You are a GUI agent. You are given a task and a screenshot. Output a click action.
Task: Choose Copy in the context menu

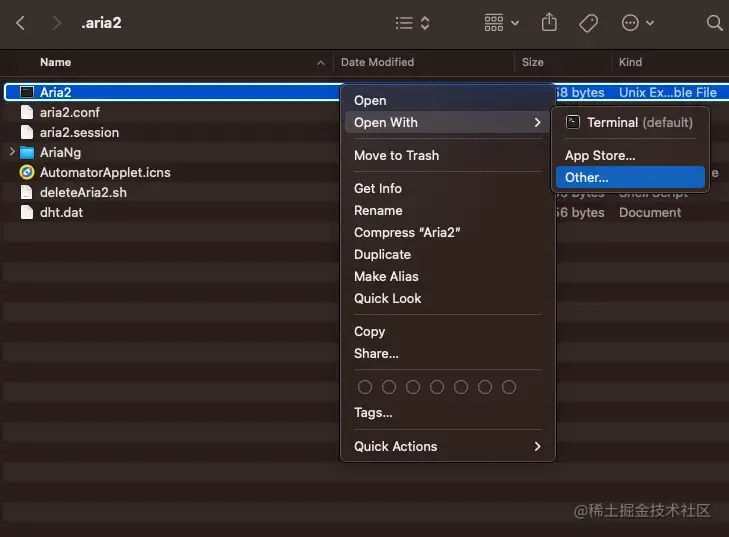click(448, 331)
